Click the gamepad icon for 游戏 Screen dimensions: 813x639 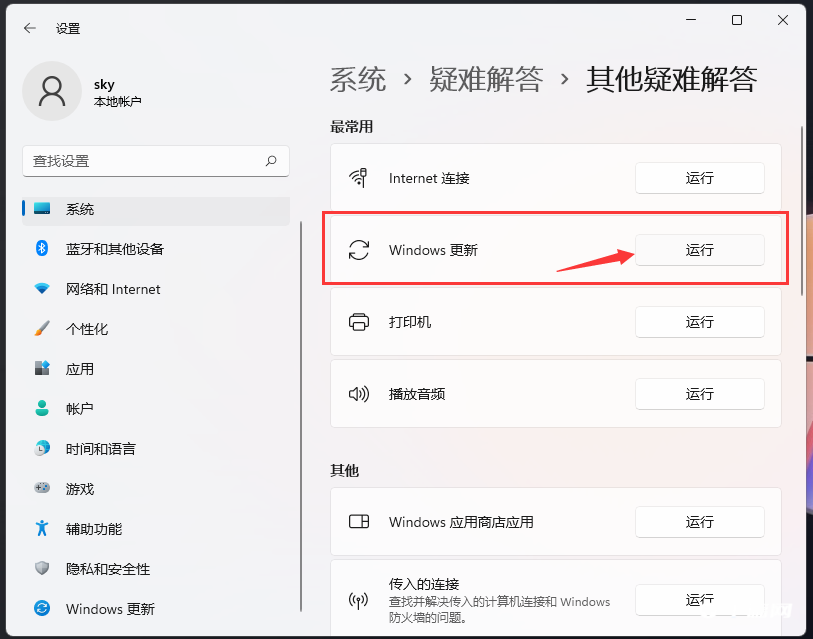[41, 489]
